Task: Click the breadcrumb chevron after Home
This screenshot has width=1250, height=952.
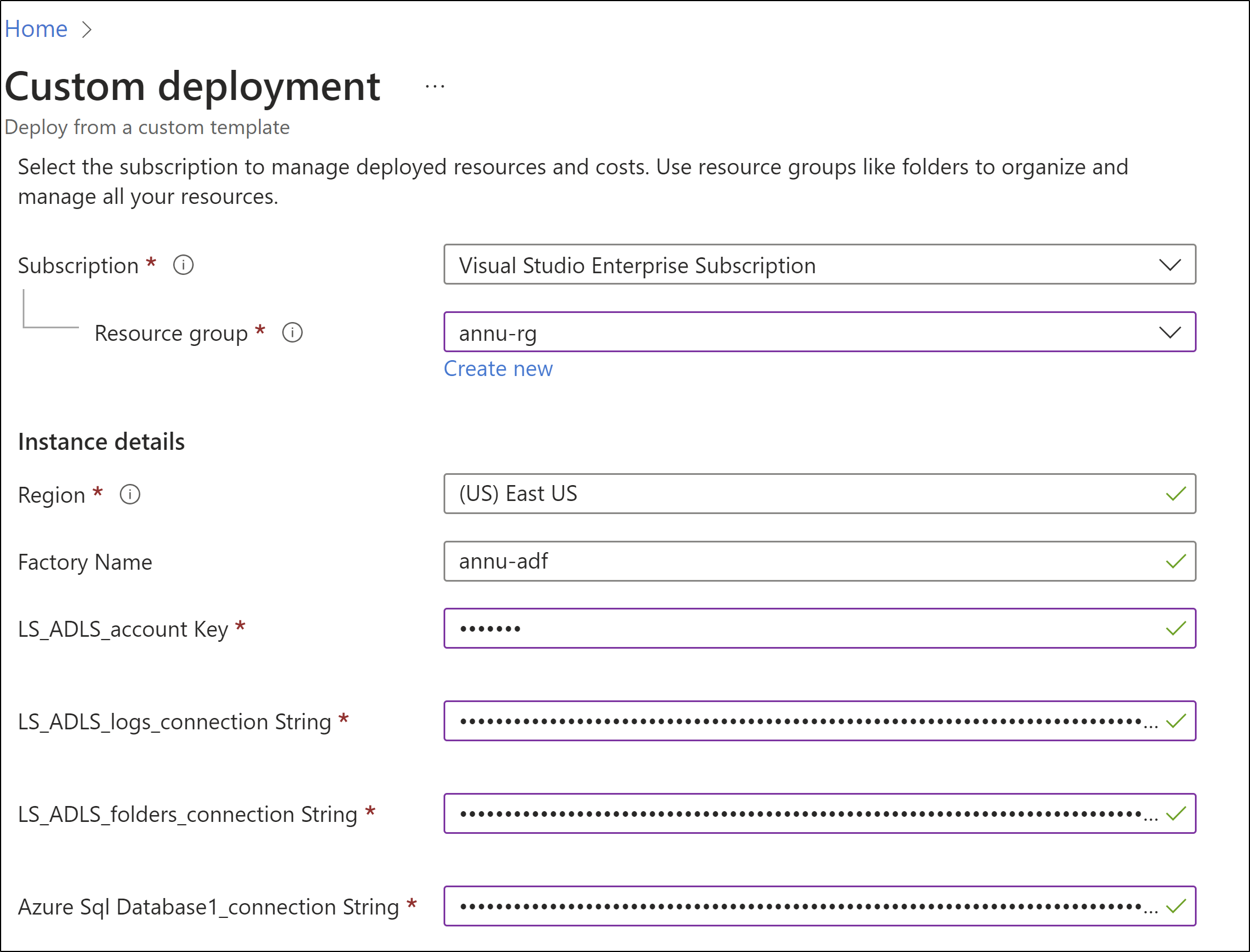Action: 87,30
